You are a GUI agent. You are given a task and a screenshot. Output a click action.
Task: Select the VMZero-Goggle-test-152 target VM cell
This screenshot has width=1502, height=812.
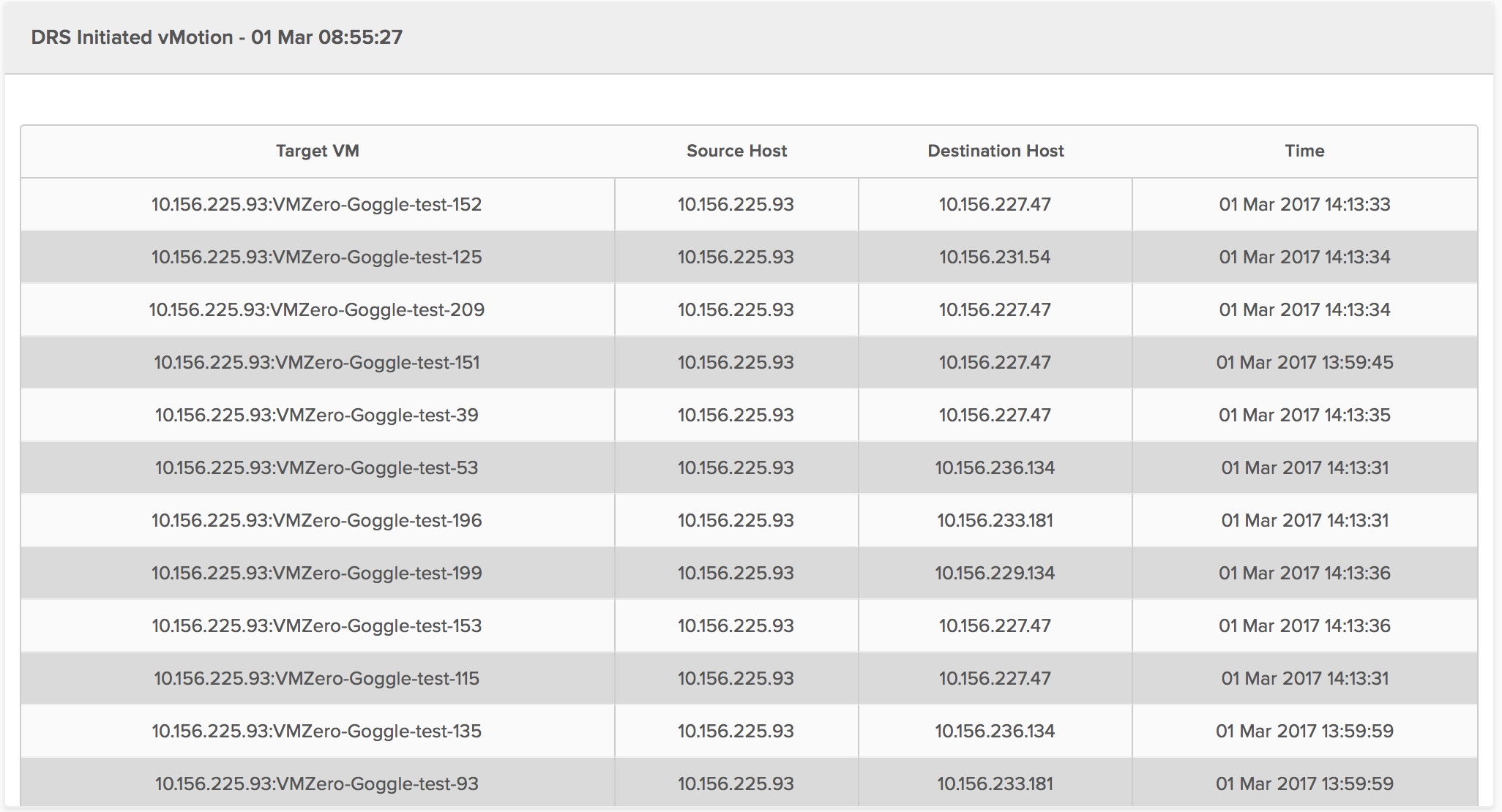coord(317,204)
